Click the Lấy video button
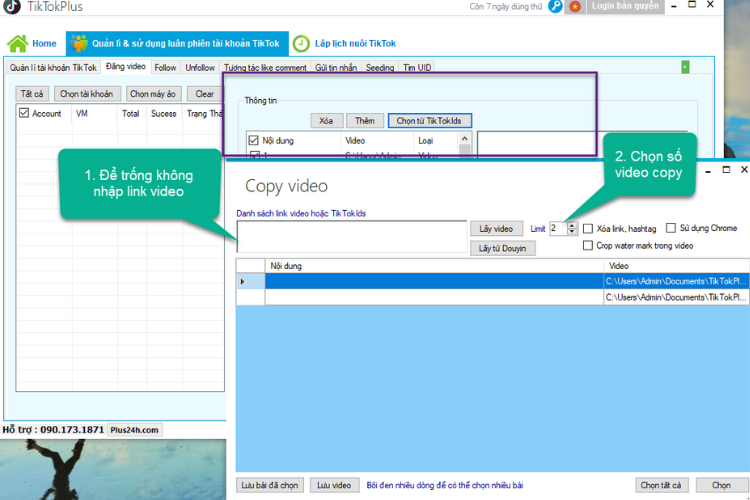 [x=496, y=229]
